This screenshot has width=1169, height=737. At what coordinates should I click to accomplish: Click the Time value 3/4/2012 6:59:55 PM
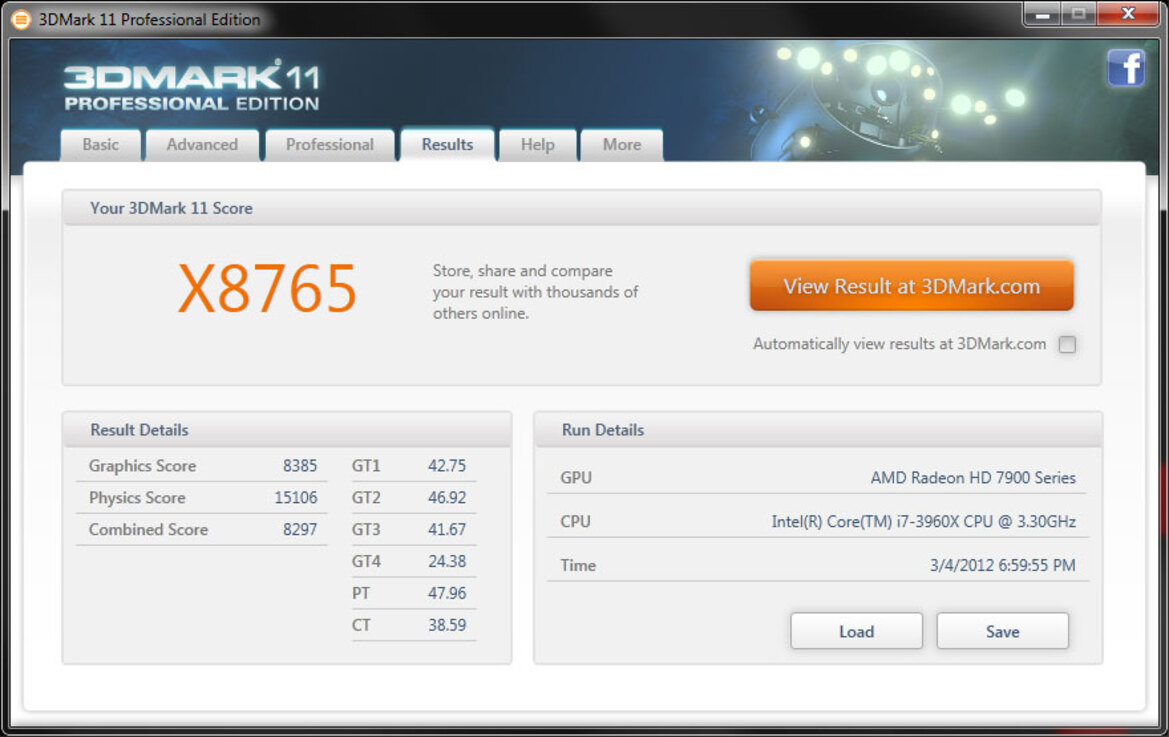(x=1002, y=565)
